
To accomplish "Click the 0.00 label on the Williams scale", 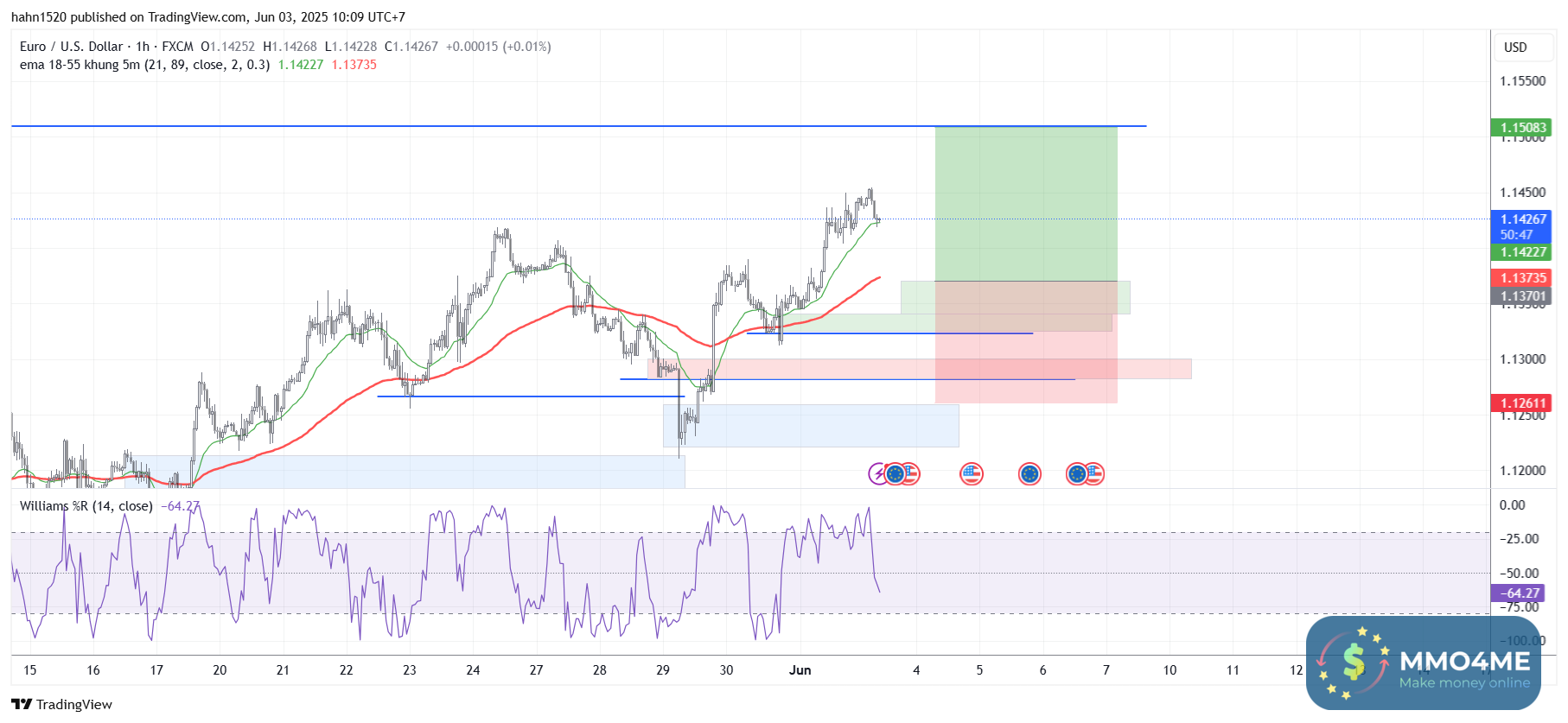I will click(x=1513, y=505).
